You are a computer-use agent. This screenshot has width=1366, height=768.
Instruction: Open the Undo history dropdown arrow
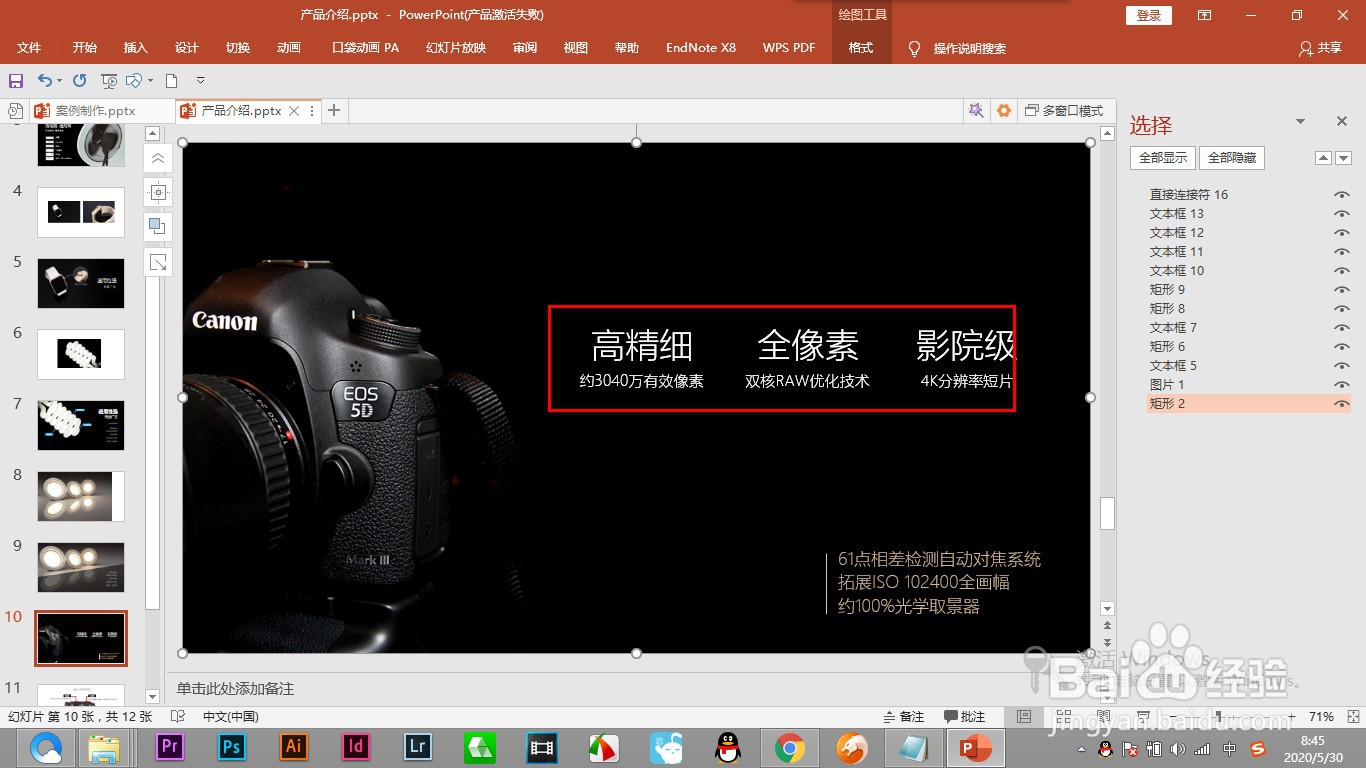pos(59,81)
